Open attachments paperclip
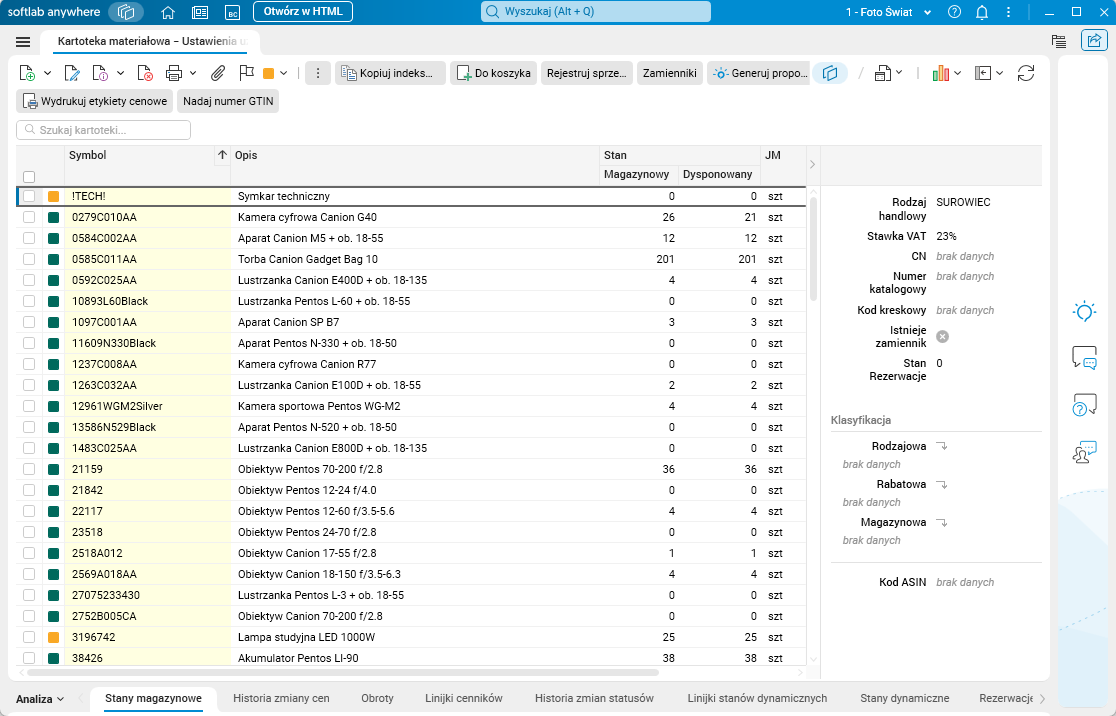The height and width of the screenshot is (716, 1116). pyautogui.click(x=218, y=73)
